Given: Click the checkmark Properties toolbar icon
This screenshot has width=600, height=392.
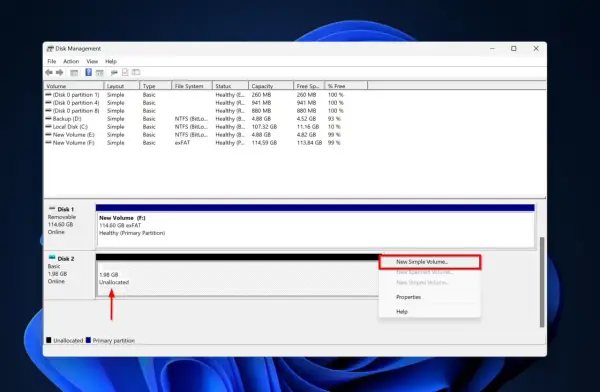Looking at the screenshot, I should pyautogui.click(x=125, y=72).
